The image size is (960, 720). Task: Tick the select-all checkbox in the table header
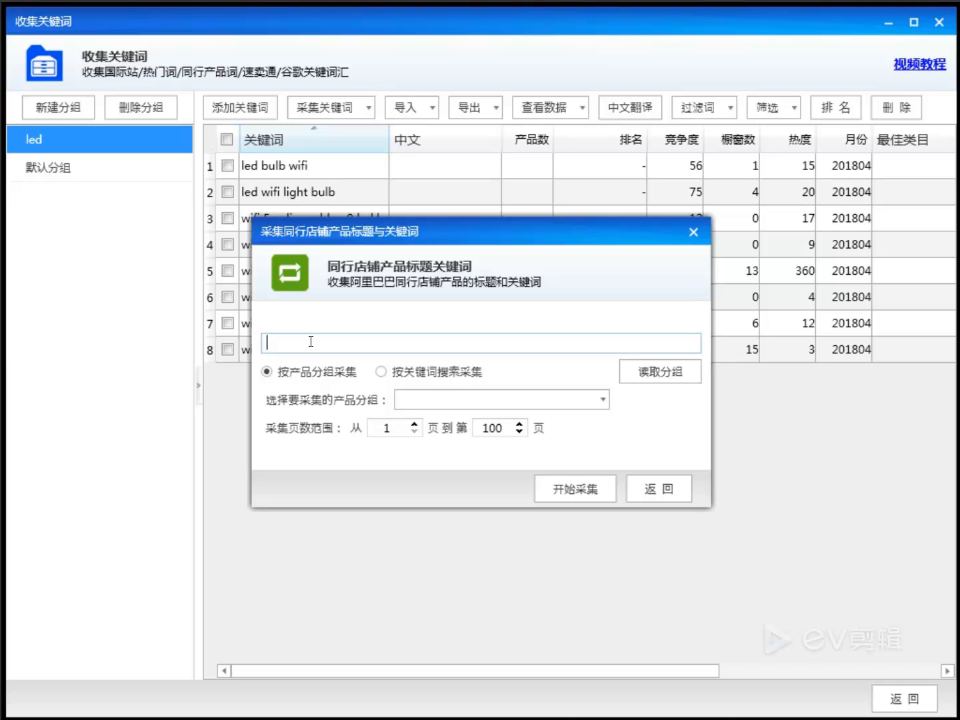pos(227,140)
